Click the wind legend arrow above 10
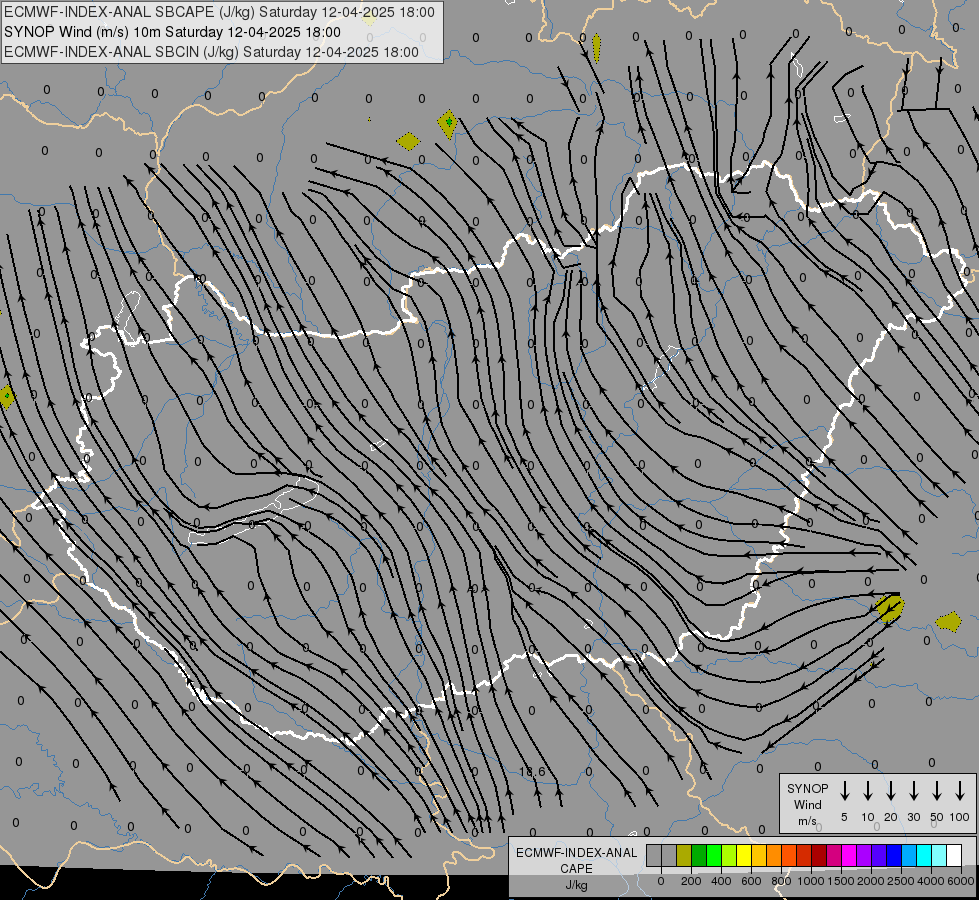Image resolution: width=979 pixels, height=900 pixels. pyautogui.click(x=867, y=791)
